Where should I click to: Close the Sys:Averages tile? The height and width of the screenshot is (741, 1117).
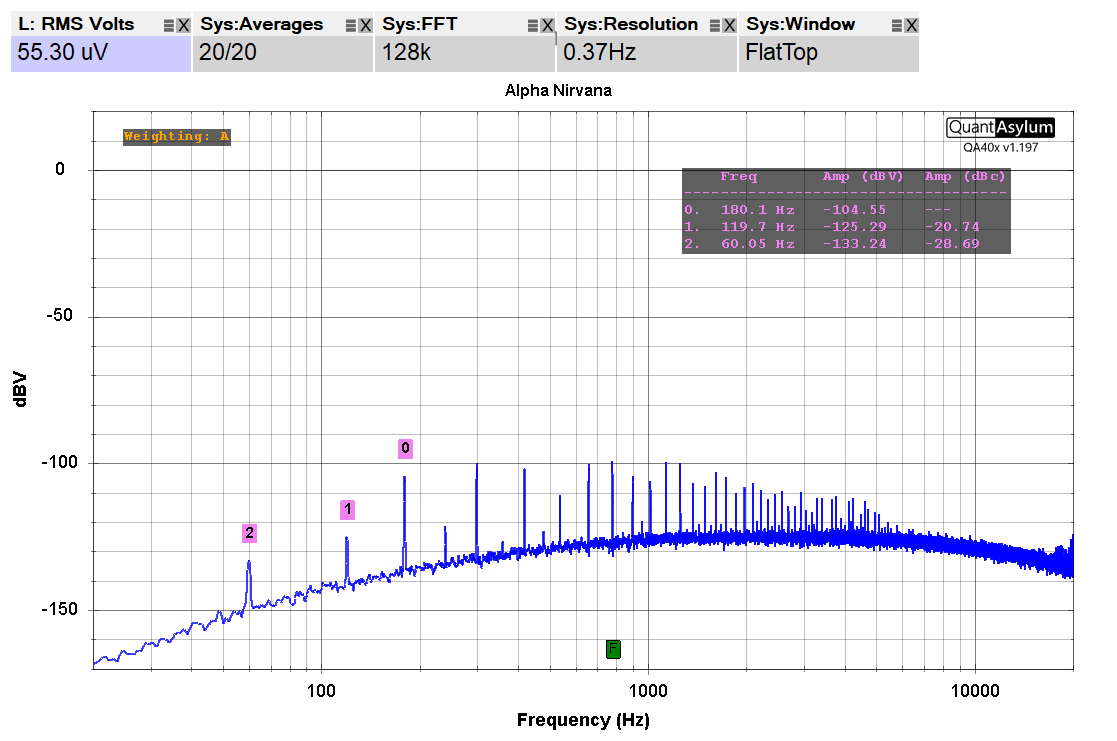(x=365, y=26)
